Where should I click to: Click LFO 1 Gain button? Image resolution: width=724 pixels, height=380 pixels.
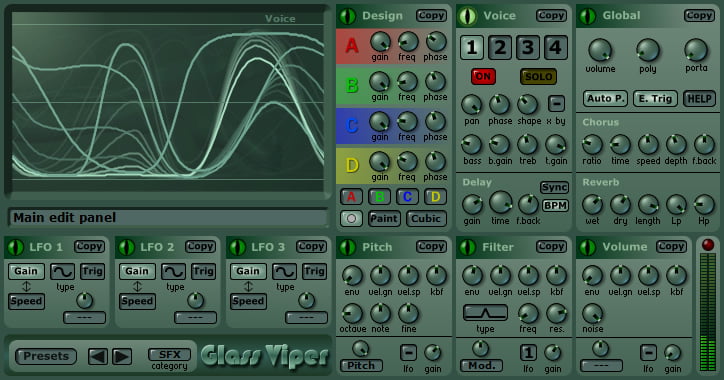pyautogui.click(x=26, y=271)
